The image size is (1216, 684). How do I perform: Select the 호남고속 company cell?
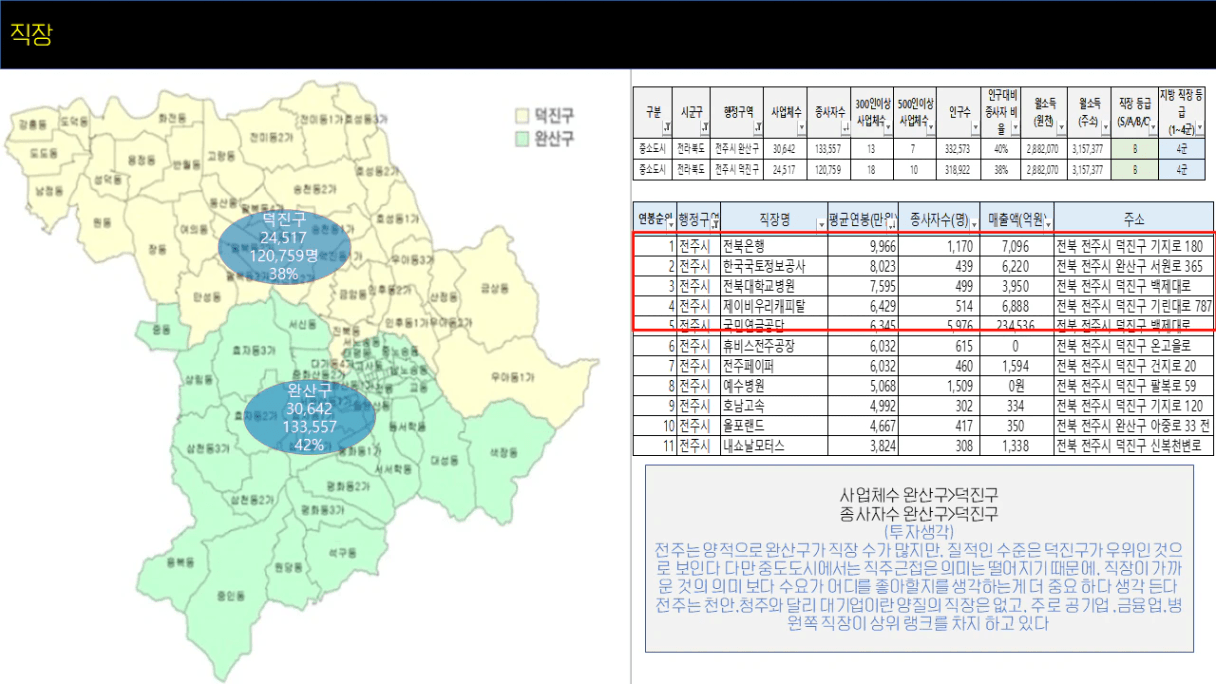pyautogui.click(x=773, y=406)
